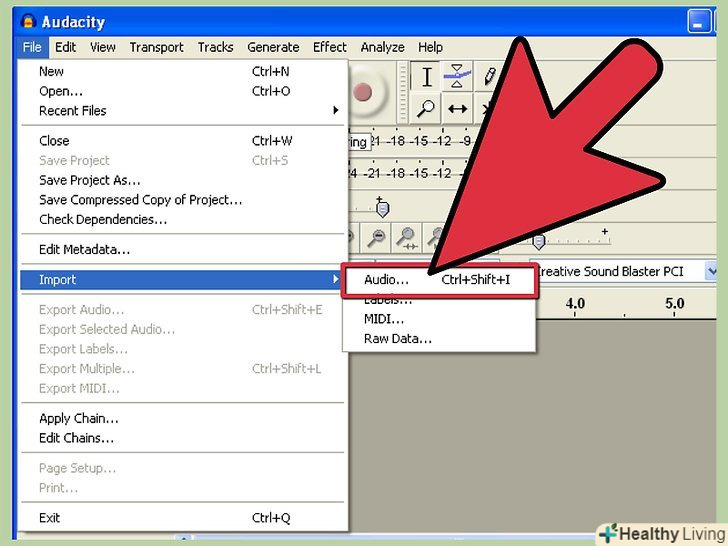Select Raw Data... in the Import submenu
The width and height of the screenshot is (728, 546).
439,339
